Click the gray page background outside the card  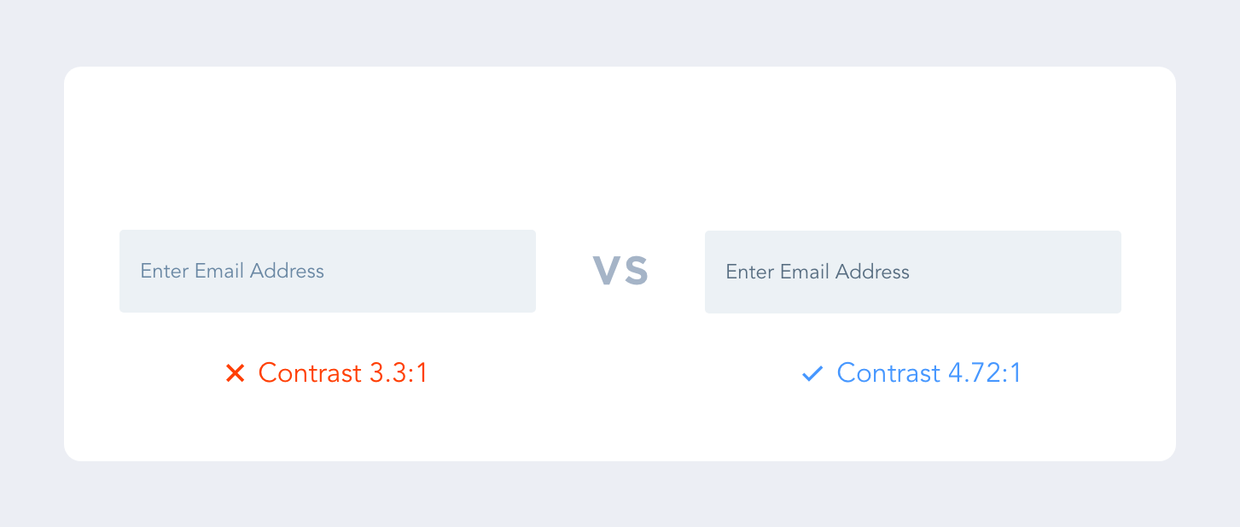tap(620, 32)
